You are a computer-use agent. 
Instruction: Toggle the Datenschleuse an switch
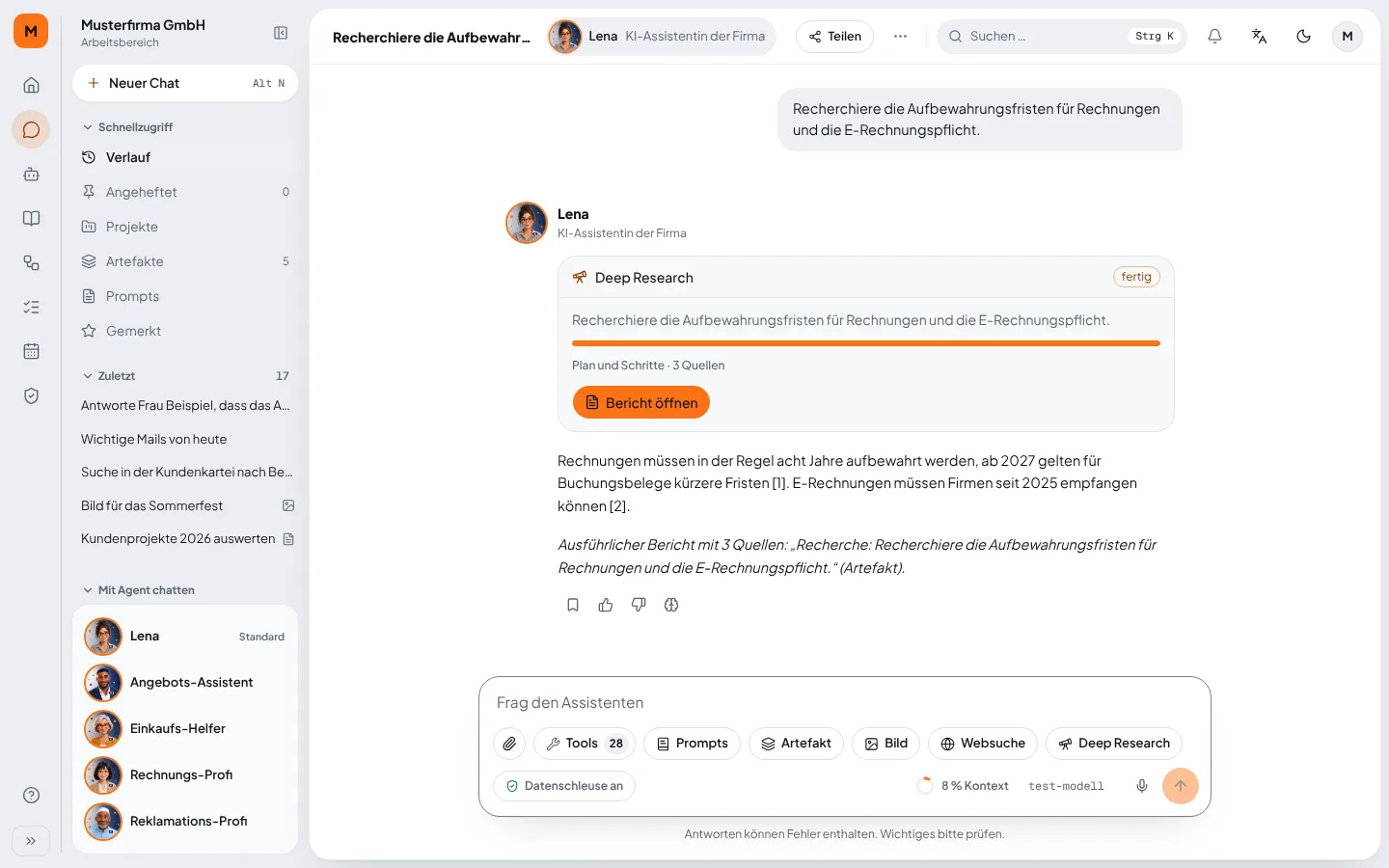tap(564, 786)
